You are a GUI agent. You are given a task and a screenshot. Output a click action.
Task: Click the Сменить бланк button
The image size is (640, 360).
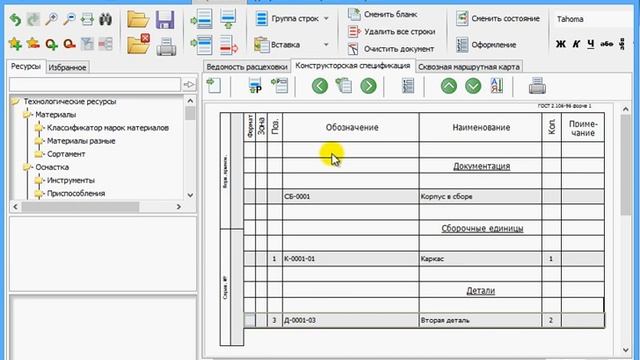click(x=382, y=14)
